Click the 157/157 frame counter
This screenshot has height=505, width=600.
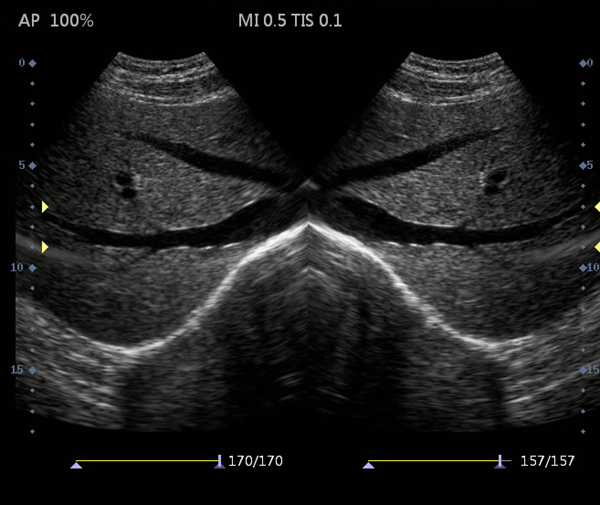(543, 462)
